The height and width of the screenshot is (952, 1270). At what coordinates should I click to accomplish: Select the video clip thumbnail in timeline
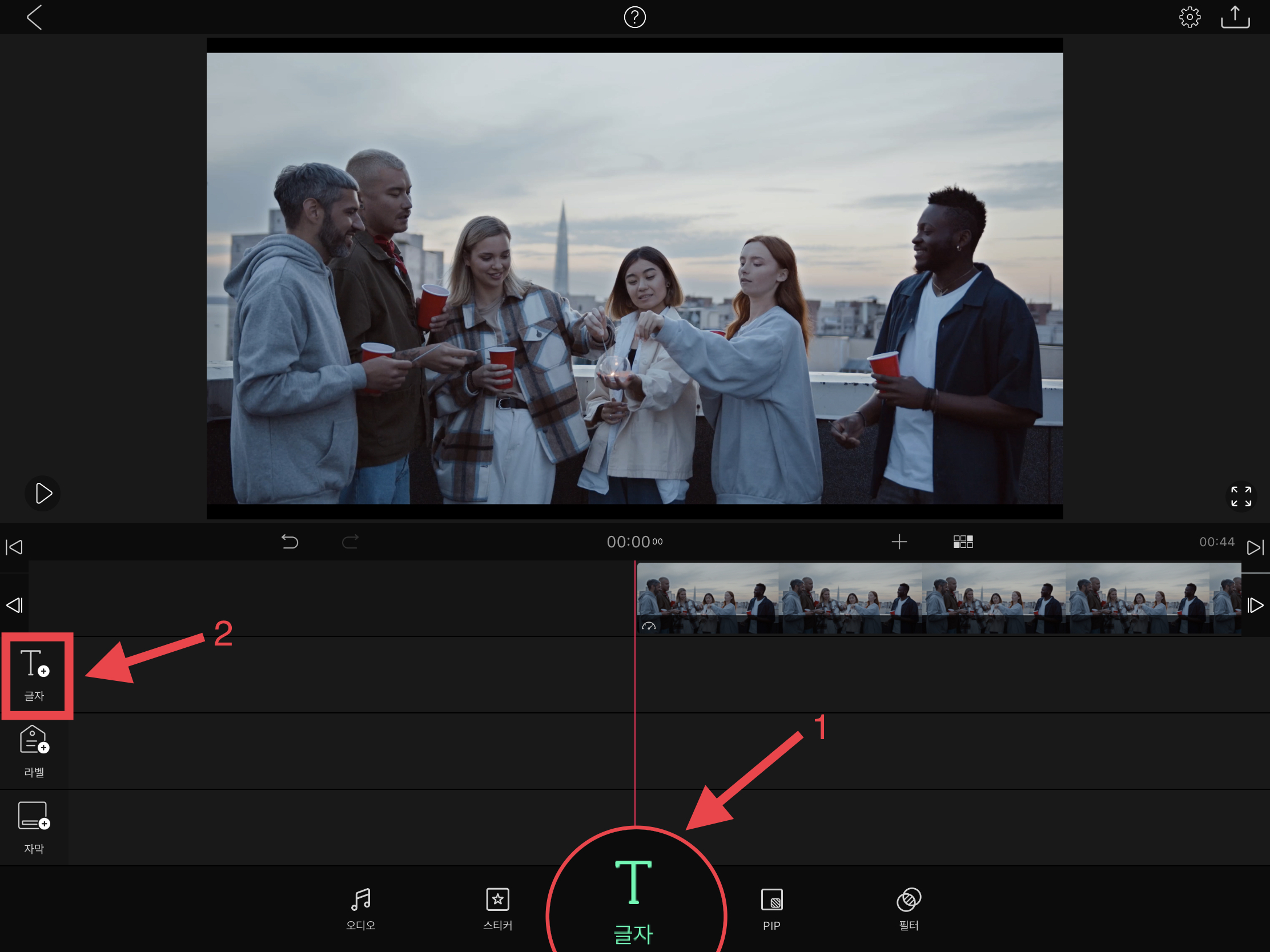(x=939, y=598)
